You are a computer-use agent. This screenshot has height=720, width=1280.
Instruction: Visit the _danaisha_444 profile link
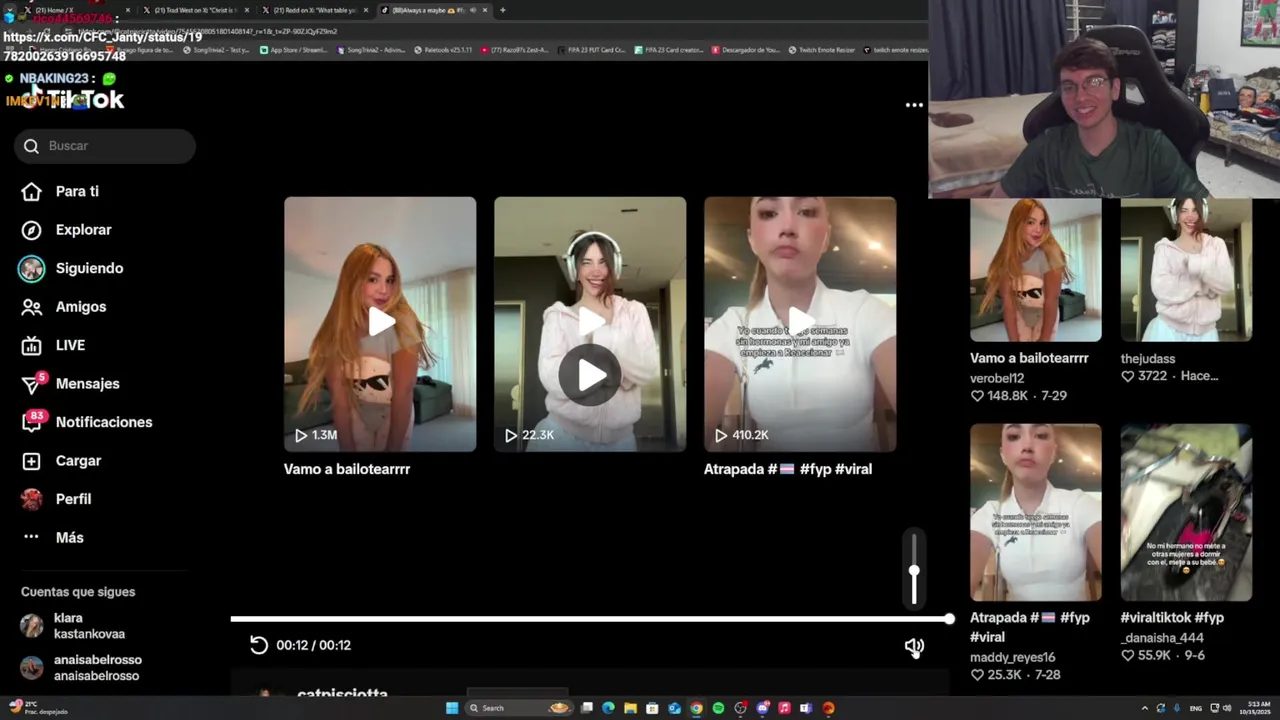click(1162, 638)
